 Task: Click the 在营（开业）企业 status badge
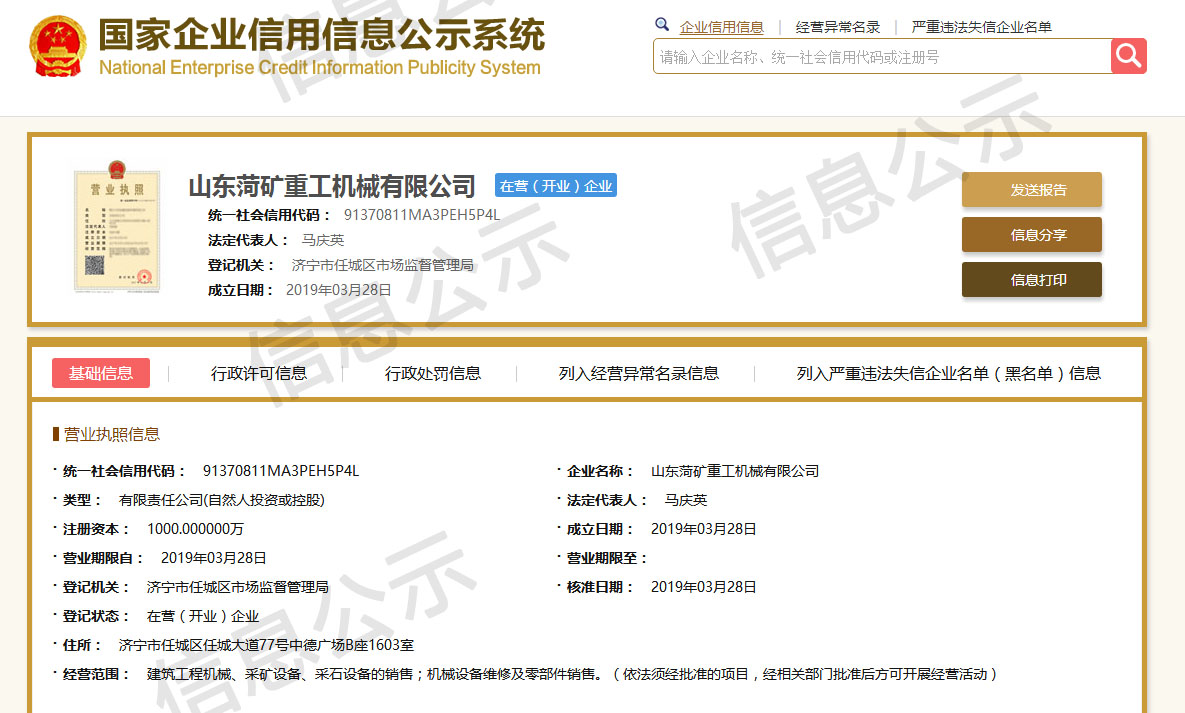(x=555, y=186)
